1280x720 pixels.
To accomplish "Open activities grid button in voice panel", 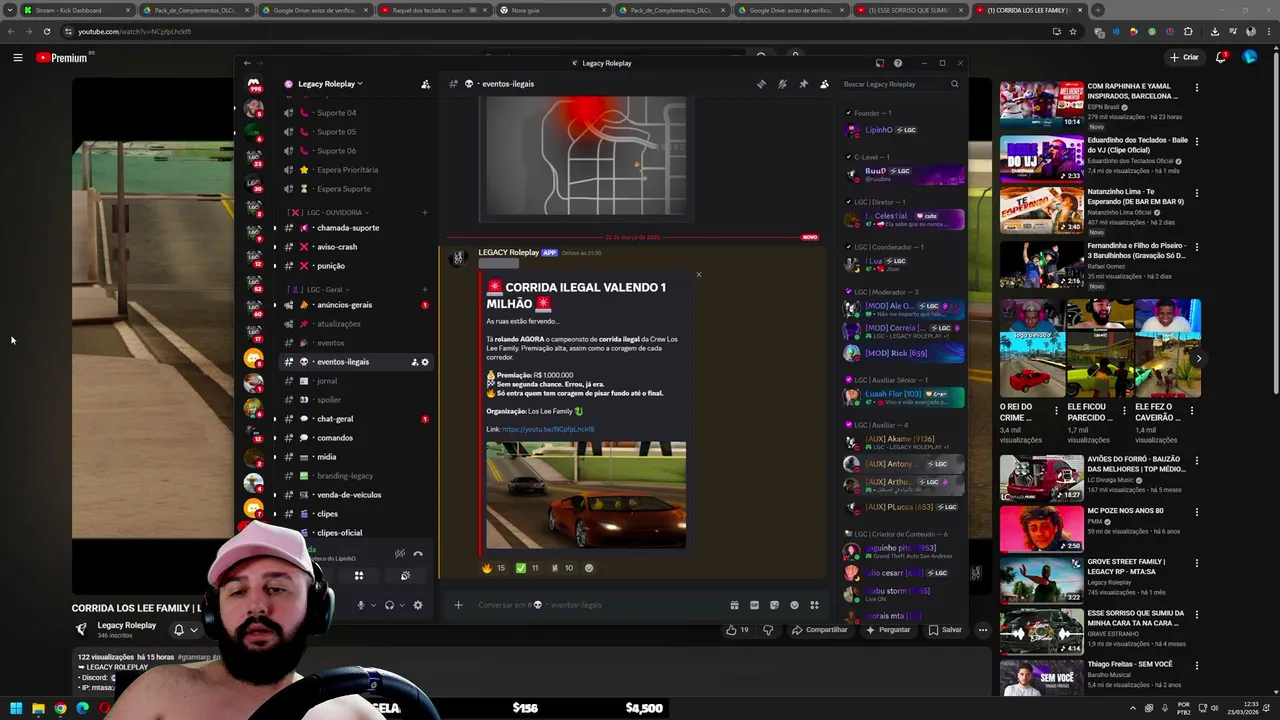I will [x=359, y=576].
